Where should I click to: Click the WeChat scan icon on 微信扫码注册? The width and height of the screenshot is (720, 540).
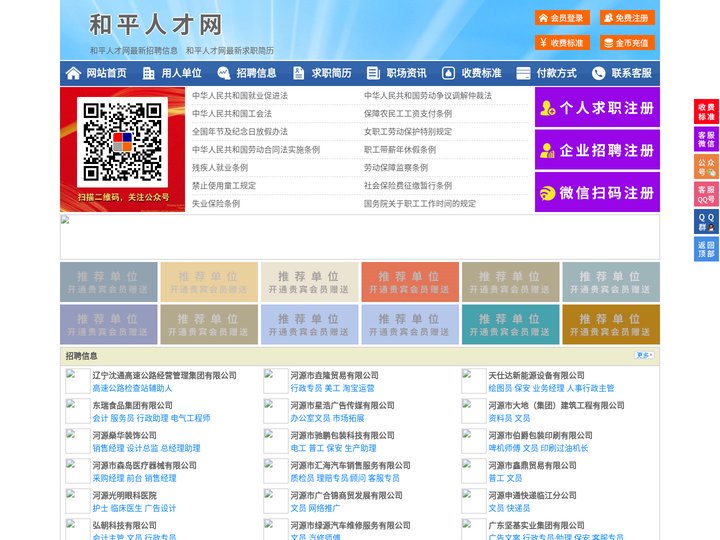tap(547, 193)
